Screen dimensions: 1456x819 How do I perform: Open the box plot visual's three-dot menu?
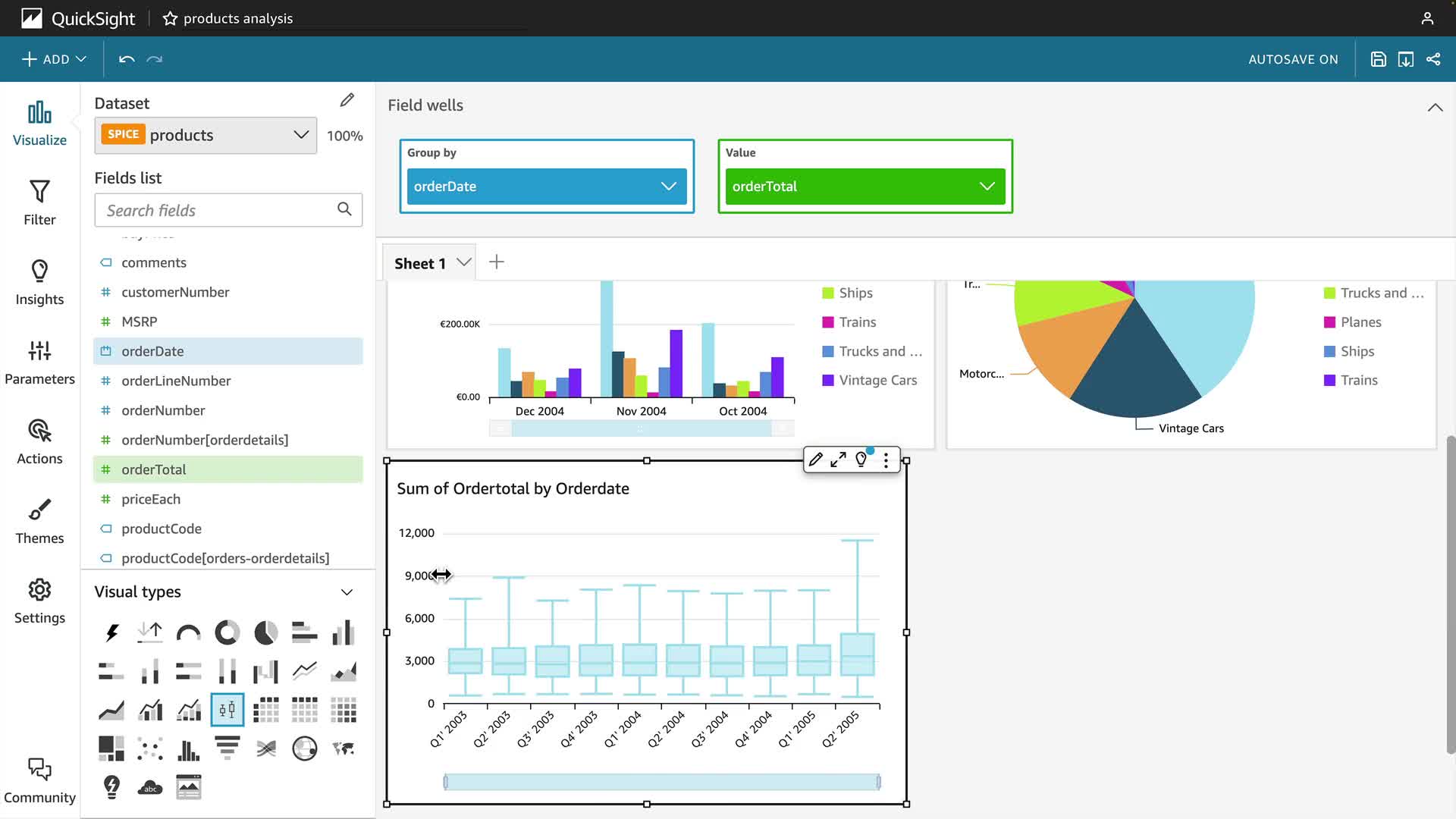click(886, 460)
